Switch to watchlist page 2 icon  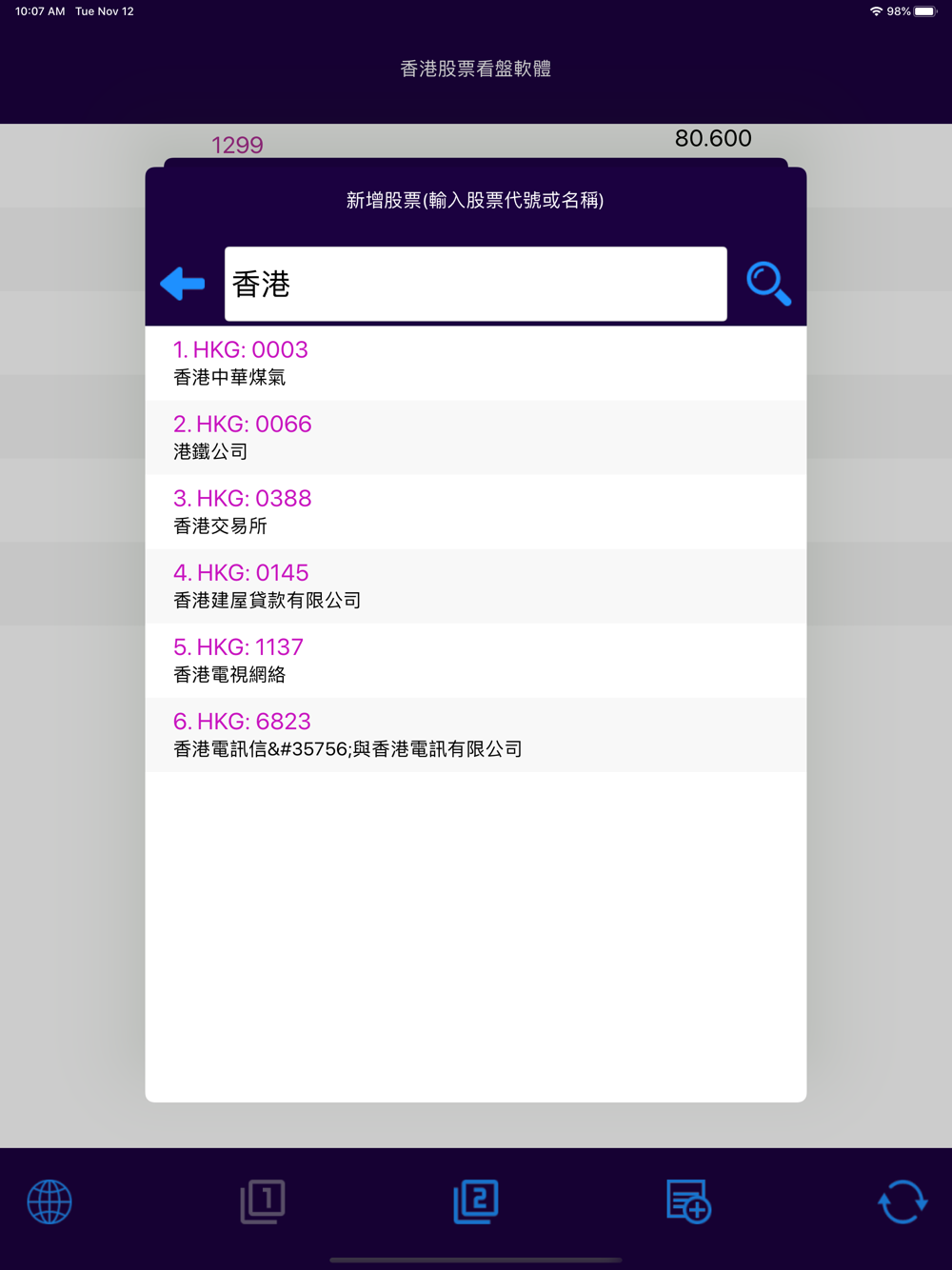click(476, 1201)
